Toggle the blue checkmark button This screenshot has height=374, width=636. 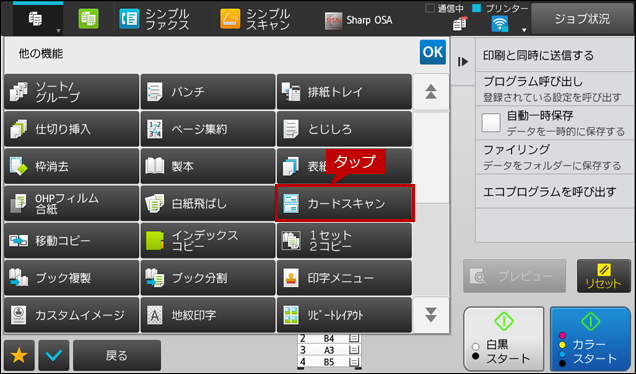click(x=54, y=356)
